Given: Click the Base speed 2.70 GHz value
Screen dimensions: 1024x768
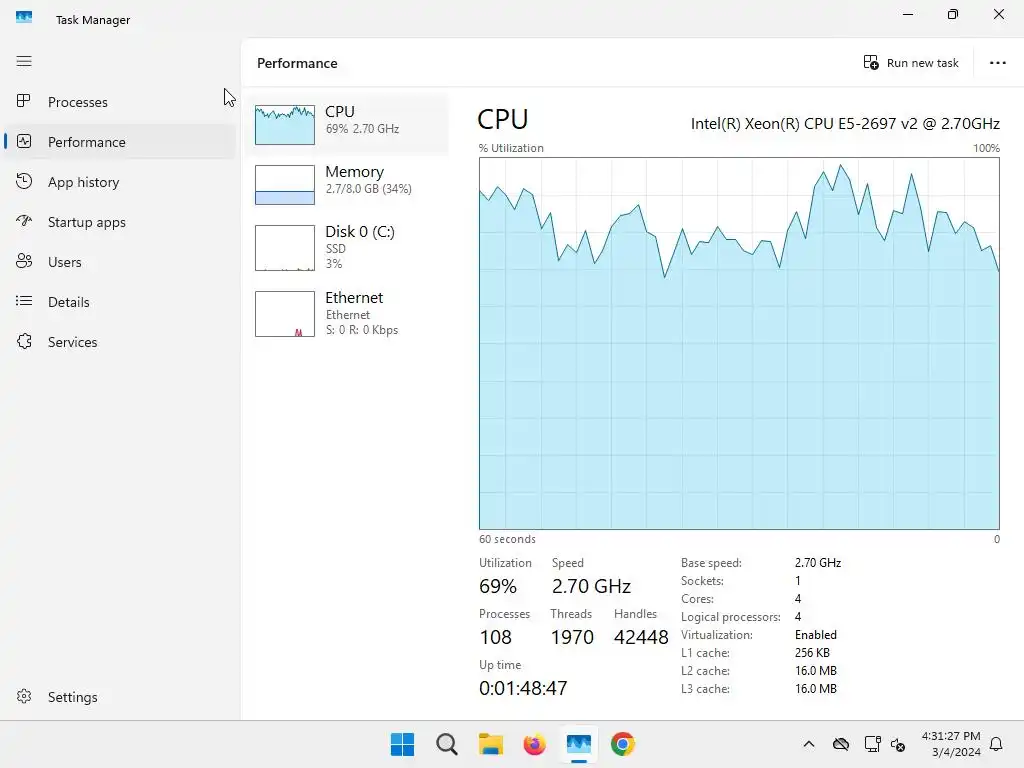Looking at the screenshot, I should coord(818,562).
